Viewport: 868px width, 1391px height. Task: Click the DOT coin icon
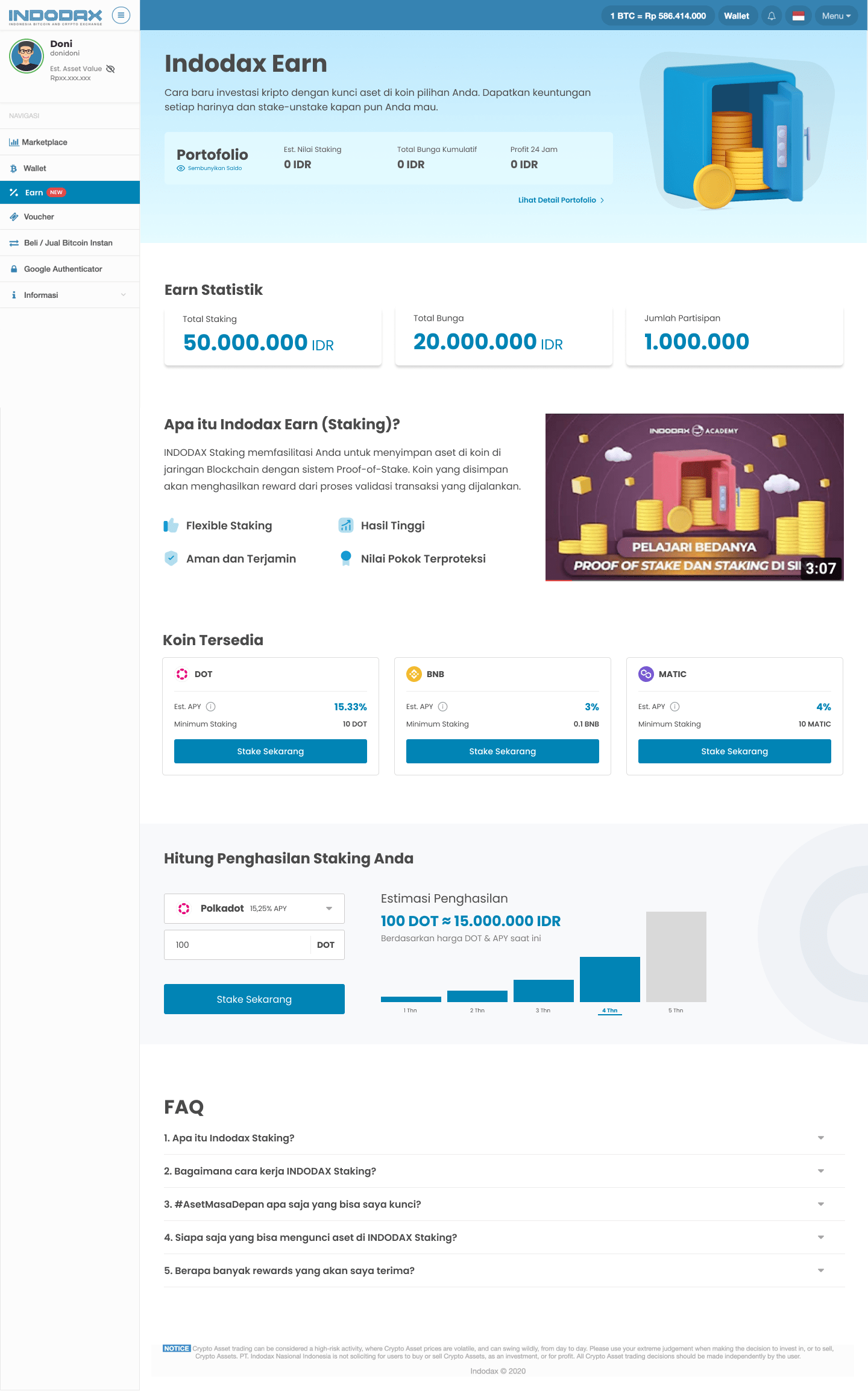182,674
